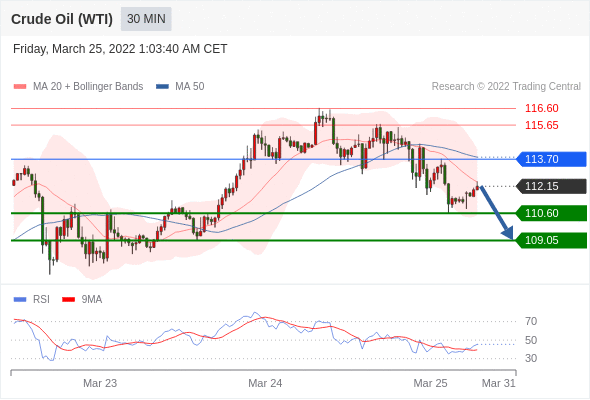The width and height of the screenshot is (590, 400).
Task: Toggle the RSI legend label
Action: click(x=41, y=300)
